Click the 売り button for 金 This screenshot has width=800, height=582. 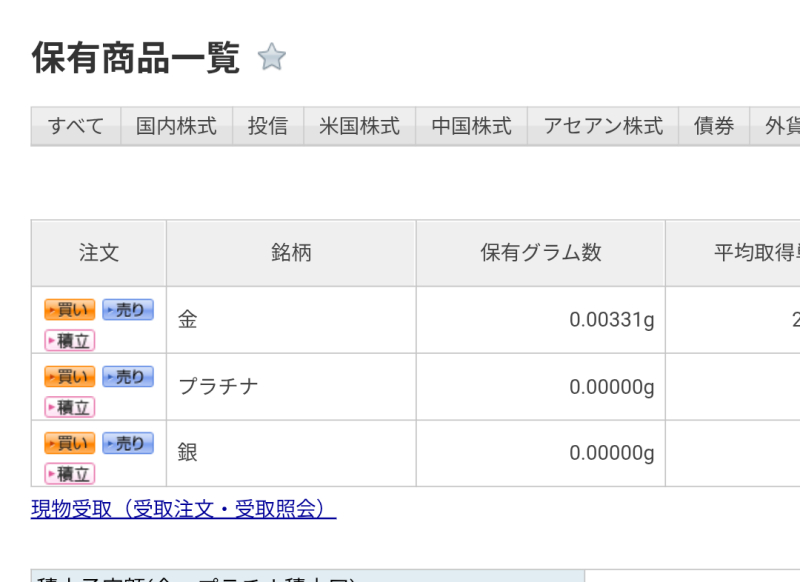click(127, 310)
